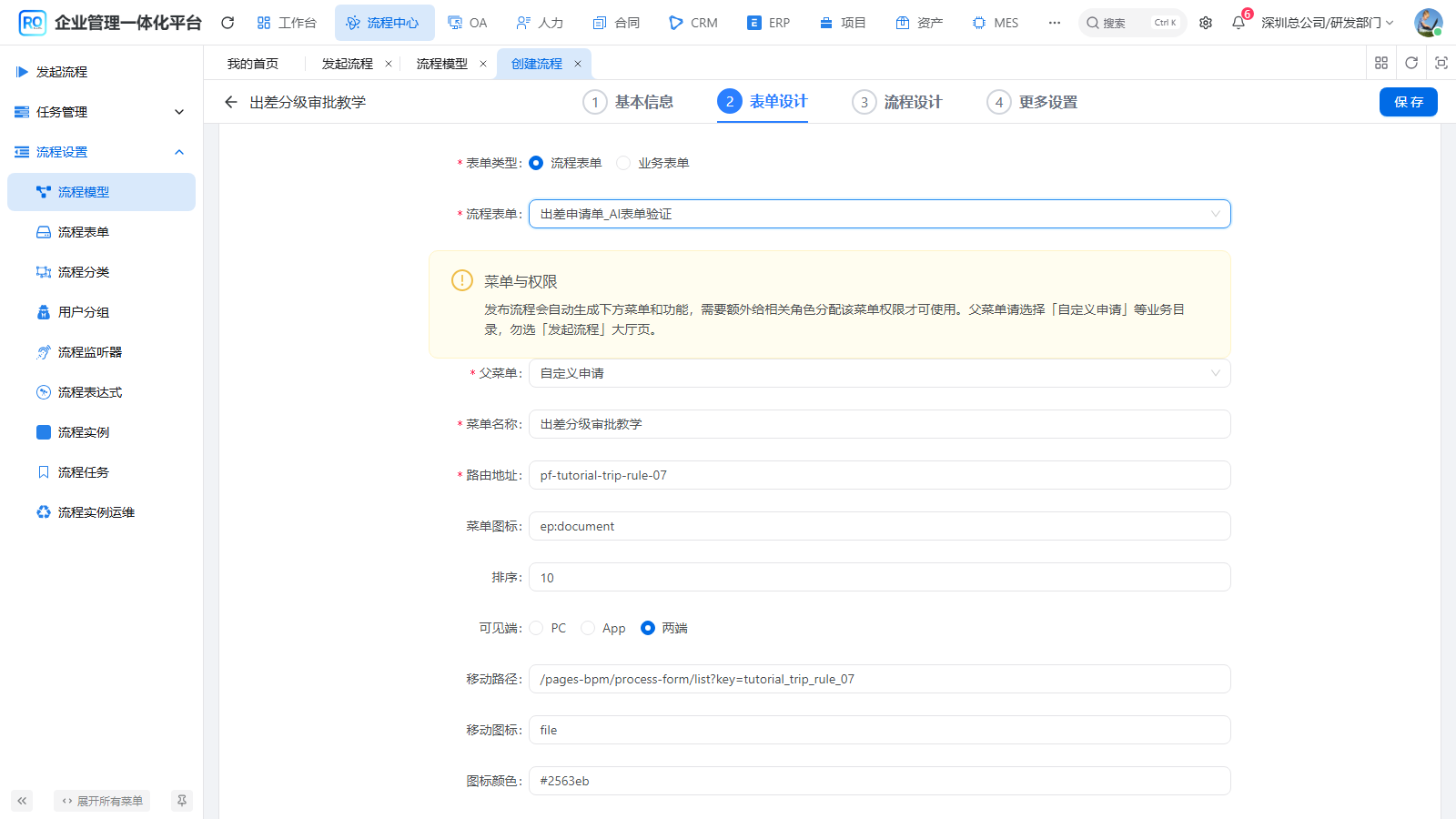Image resolution: width=1456 pixels, height=819 pixels.
Task: Open the 深圳总公司/研发部门 department dropdown
Action: tap(1327, 23)
